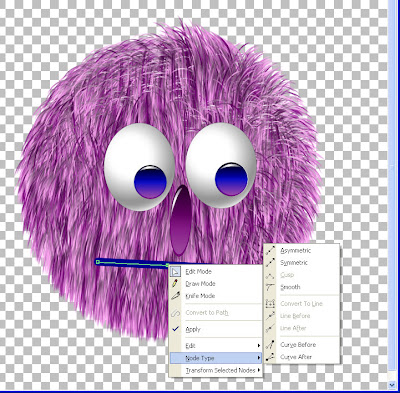Click the Draw Mode pencil icon
Image resolution: width=400 pixels, height=393 pixels.
tap(175, 284)
